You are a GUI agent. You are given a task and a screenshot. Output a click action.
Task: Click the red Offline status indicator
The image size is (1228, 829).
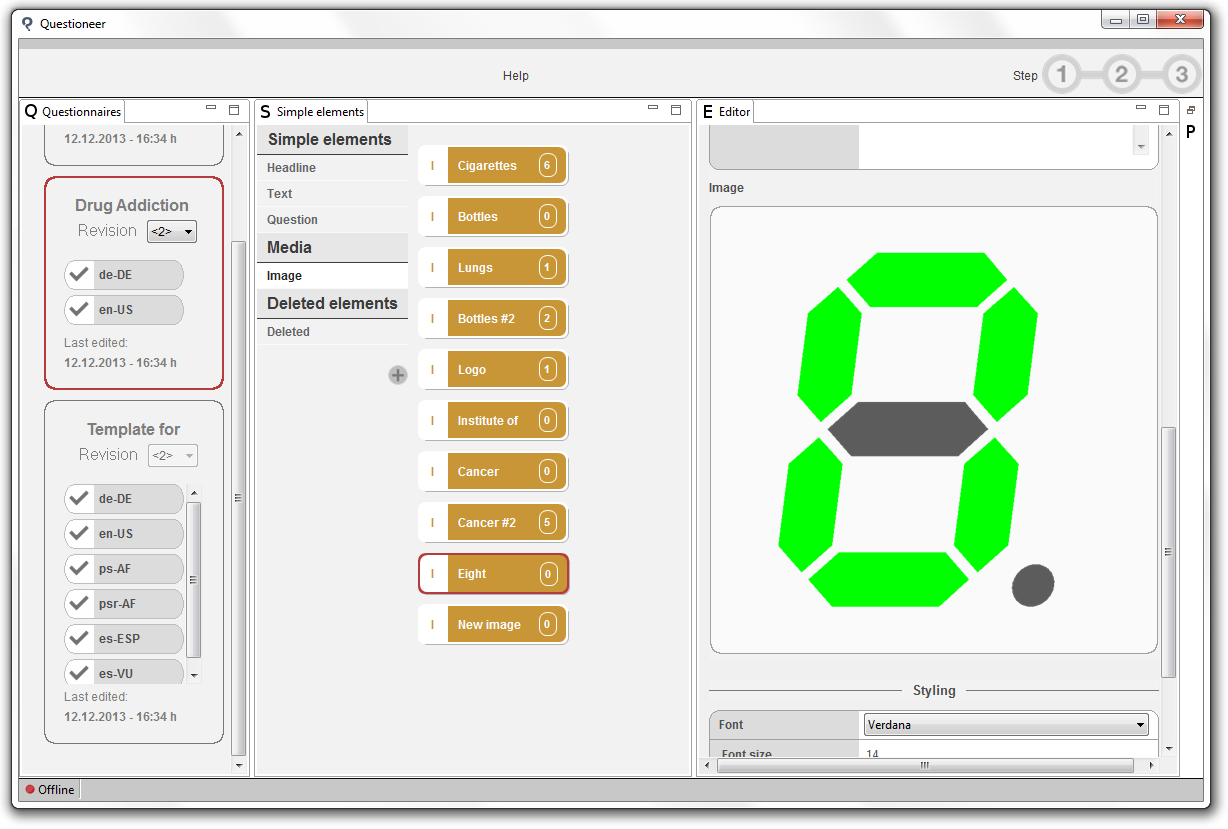coord(30,790)
